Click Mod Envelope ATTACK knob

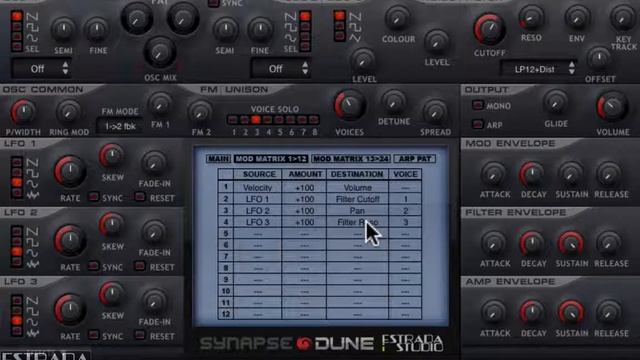pyautogui.click(x=494, y=174)
